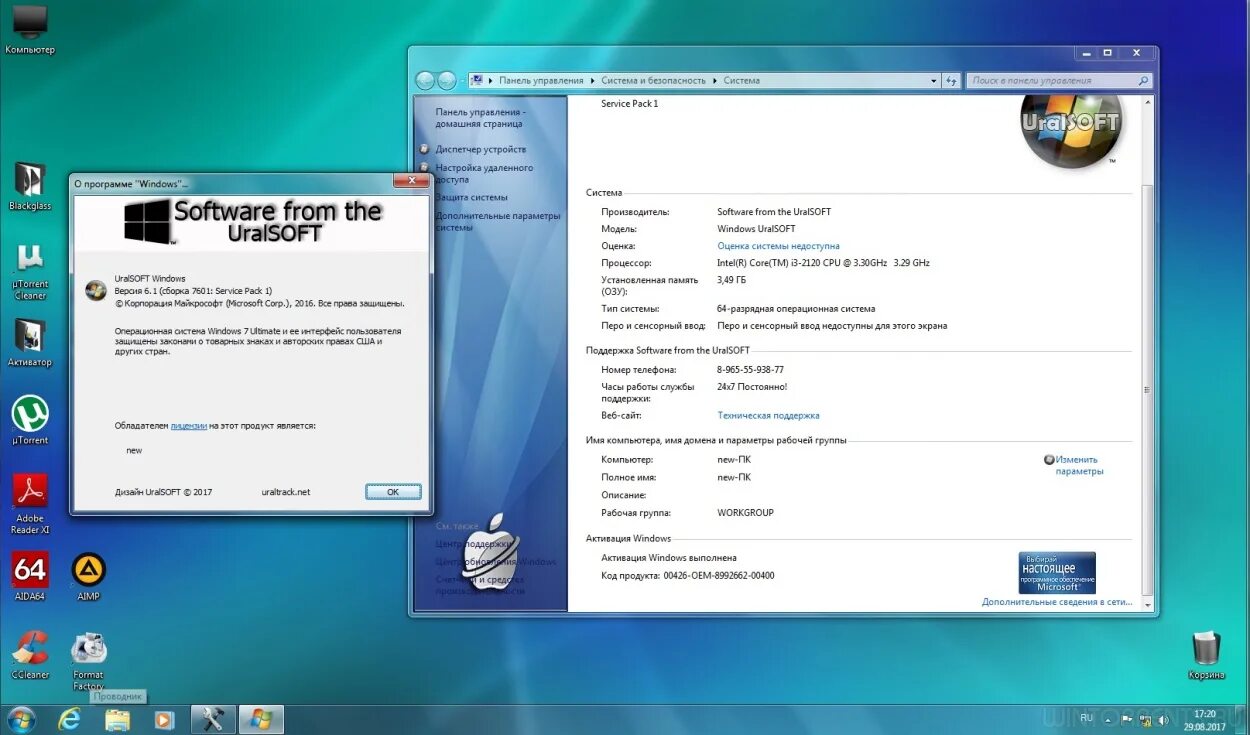Open the AIMP player shortcut
The image size is (1250, 735).
88,576
